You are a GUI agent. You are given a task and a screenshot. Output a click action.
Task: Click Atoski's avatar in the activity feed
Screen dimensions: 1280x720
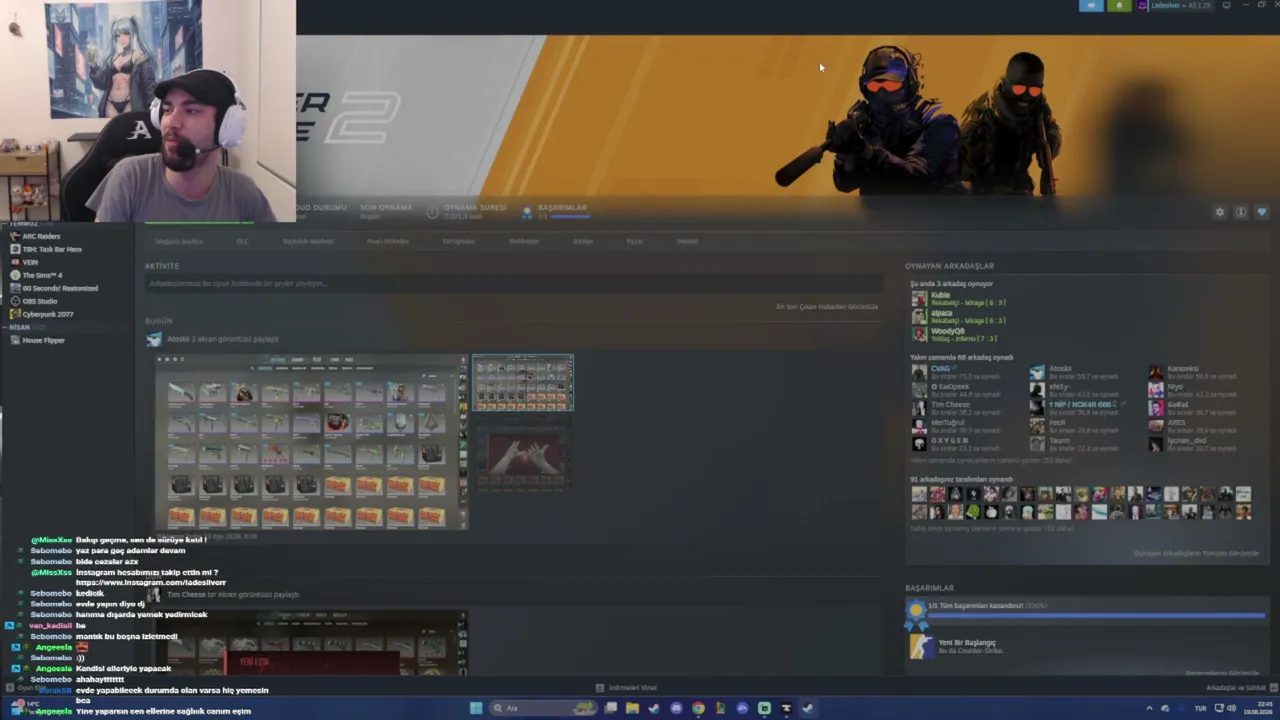[154, 340]
